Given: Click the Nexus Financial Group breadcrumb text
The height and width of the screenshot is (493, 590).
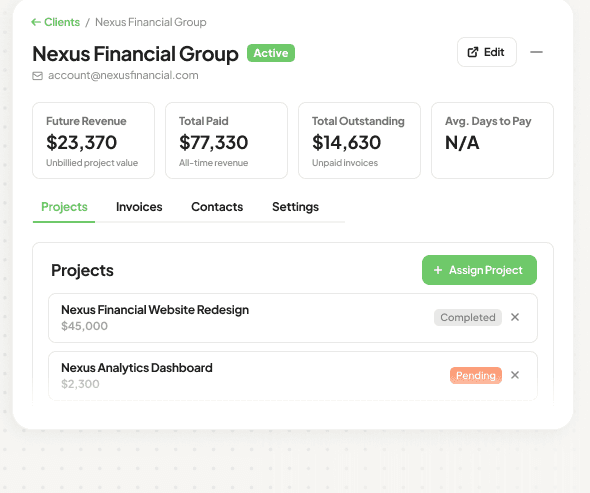Looking at the screenshot, I should [151, 22].
